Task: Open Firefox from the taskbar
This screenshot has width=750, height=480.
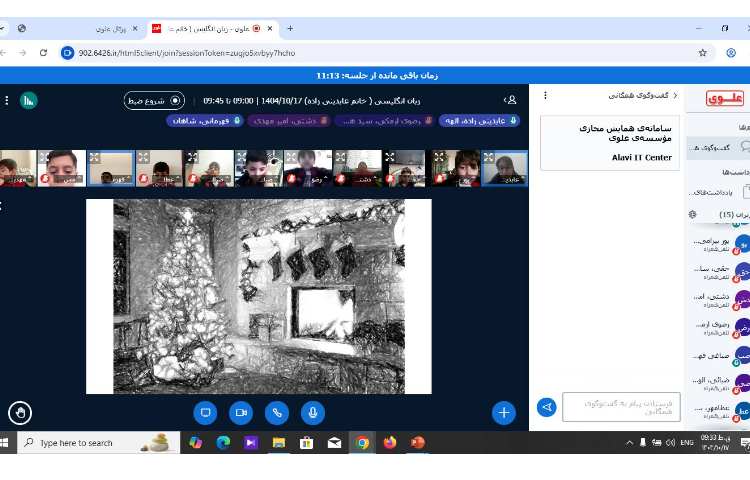Action: click(390, 443)
